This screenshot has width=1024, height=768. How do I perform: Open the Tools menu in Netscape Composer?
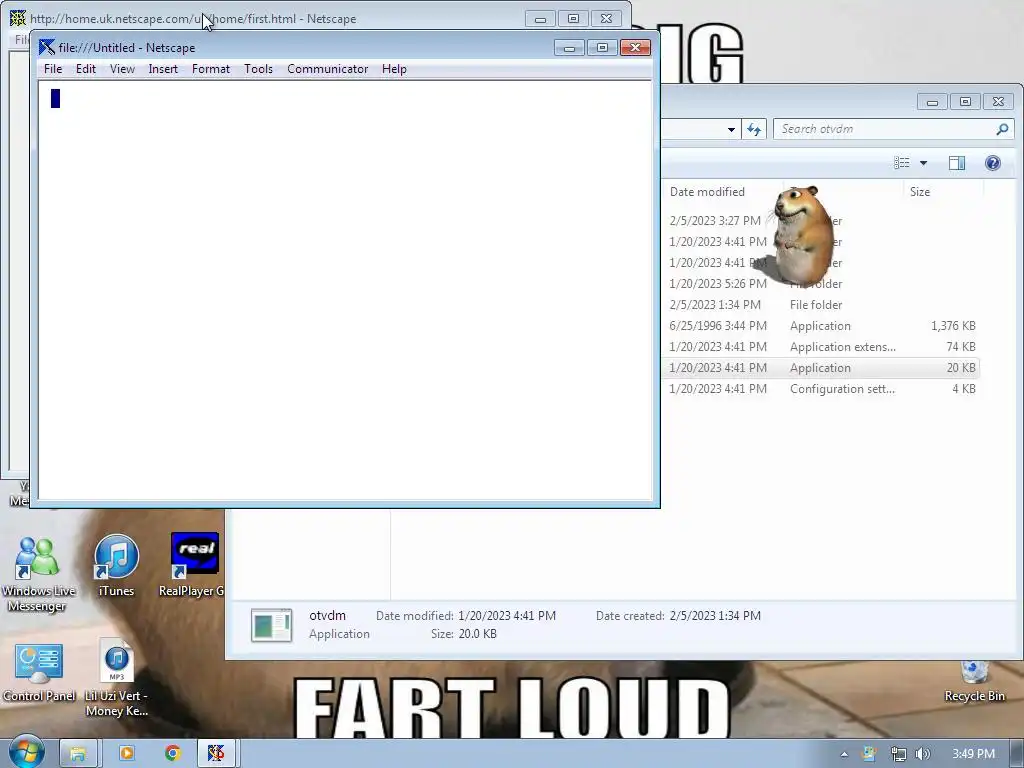pos(259,69)
